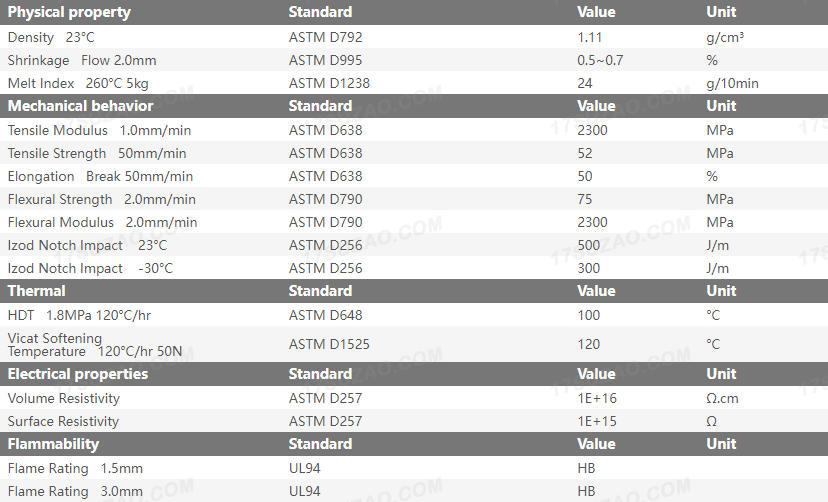Image resolution: width=828 pixels, height=502 pixels.
Task: Select the Izod Notch Impact value 500
Action: pyautogui.click(x=589, y=245)
